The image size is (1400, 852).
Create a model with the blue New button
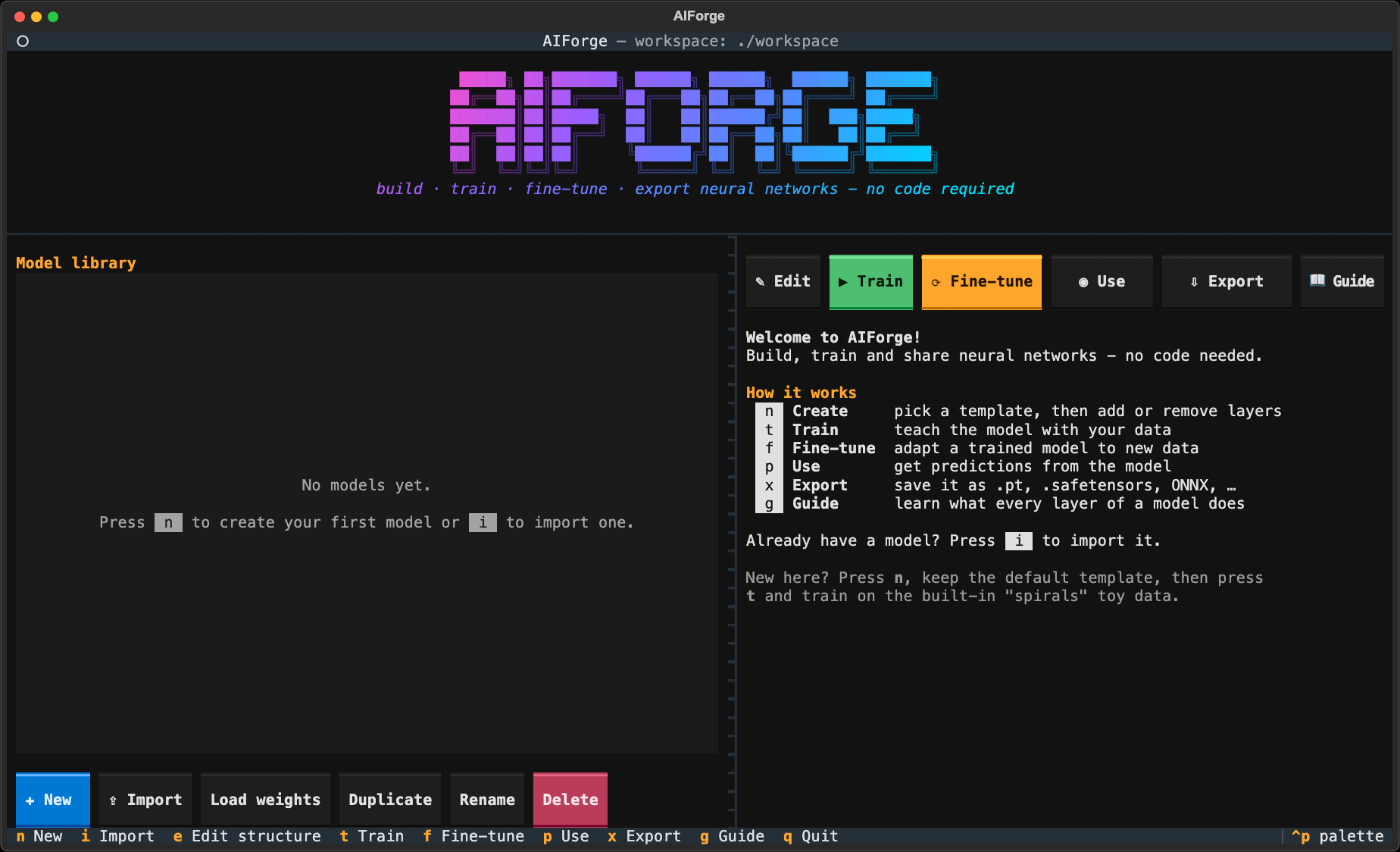point(53,800)
